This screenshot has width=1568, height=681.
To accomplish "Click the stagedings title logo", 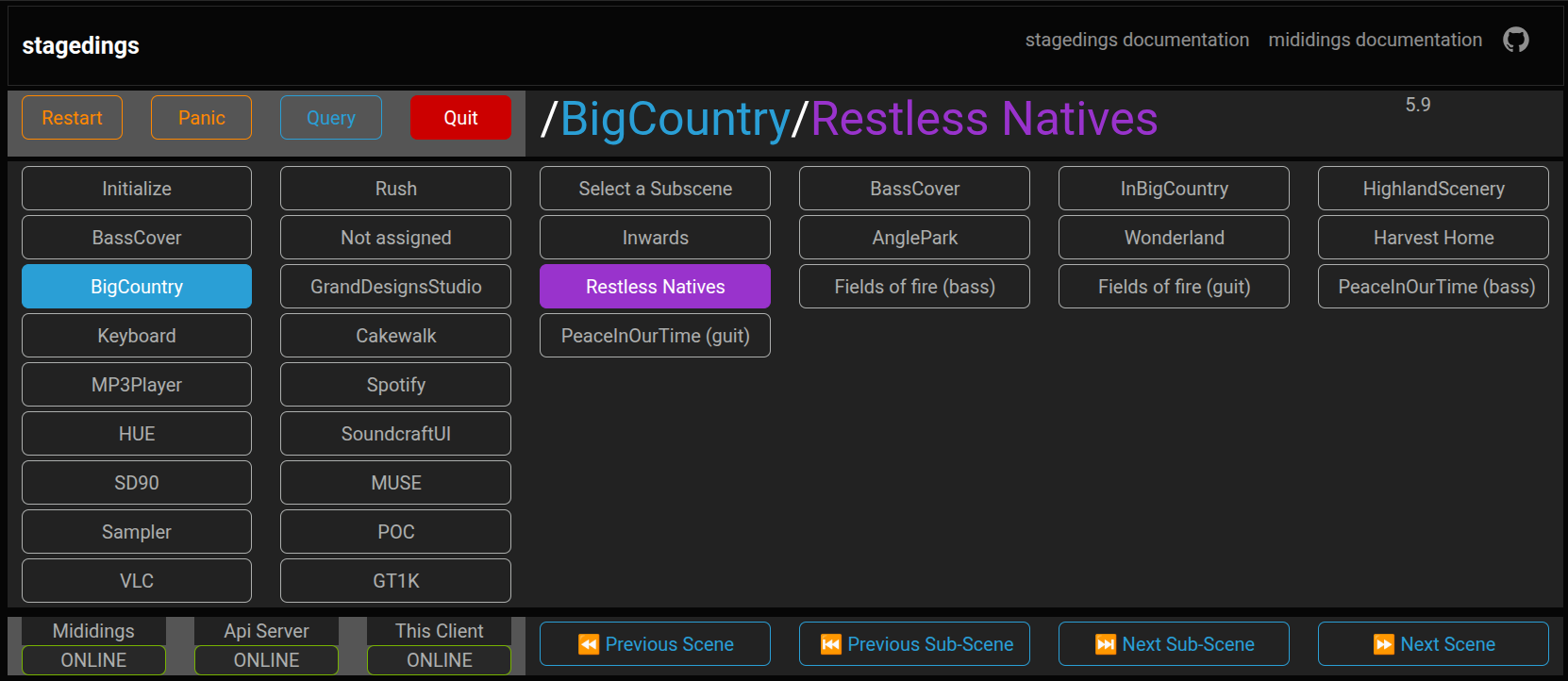I will 80,45.
